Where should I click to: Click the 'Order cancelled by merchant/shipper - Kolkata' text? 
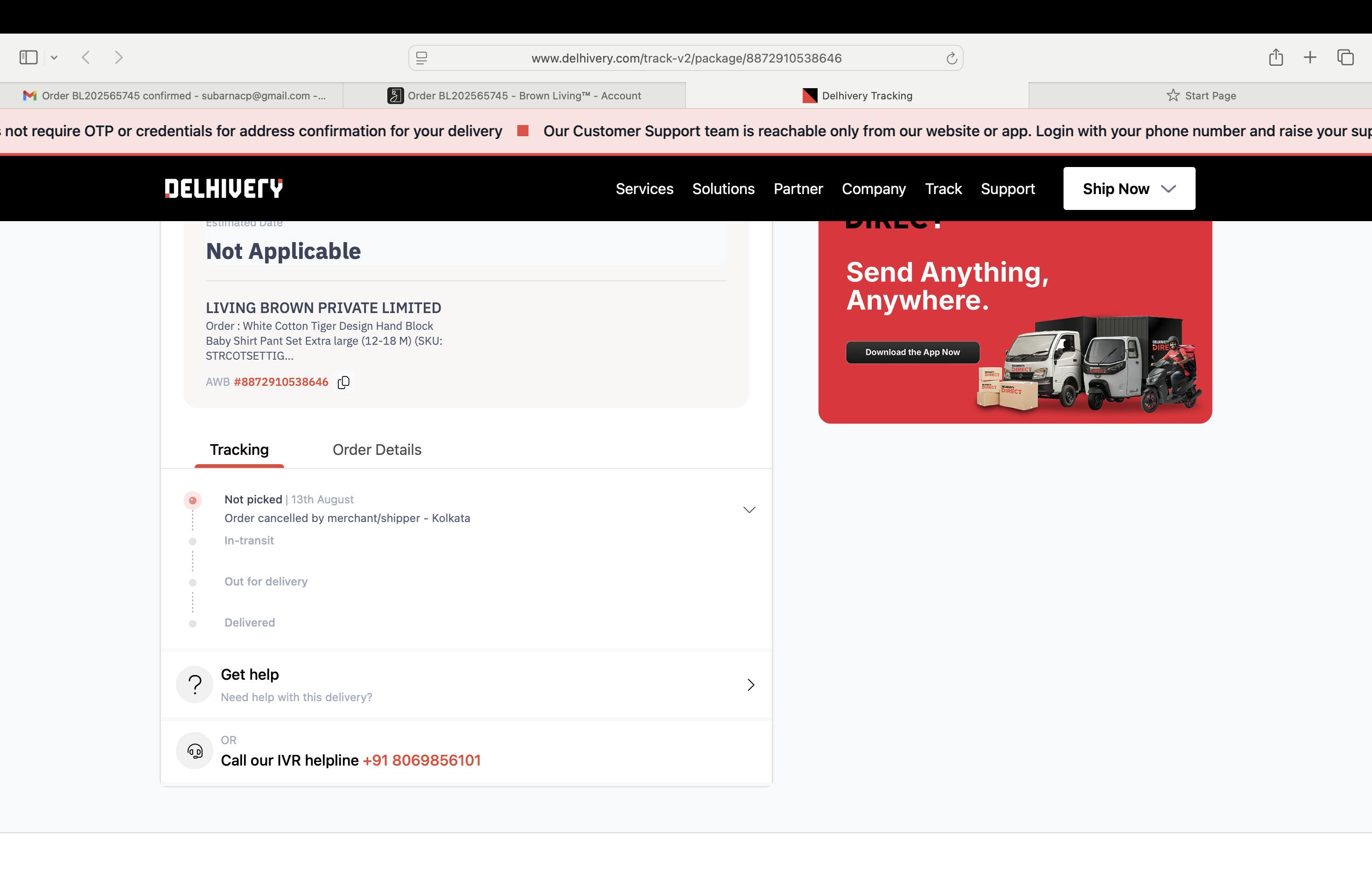click(x=347, y=518)
